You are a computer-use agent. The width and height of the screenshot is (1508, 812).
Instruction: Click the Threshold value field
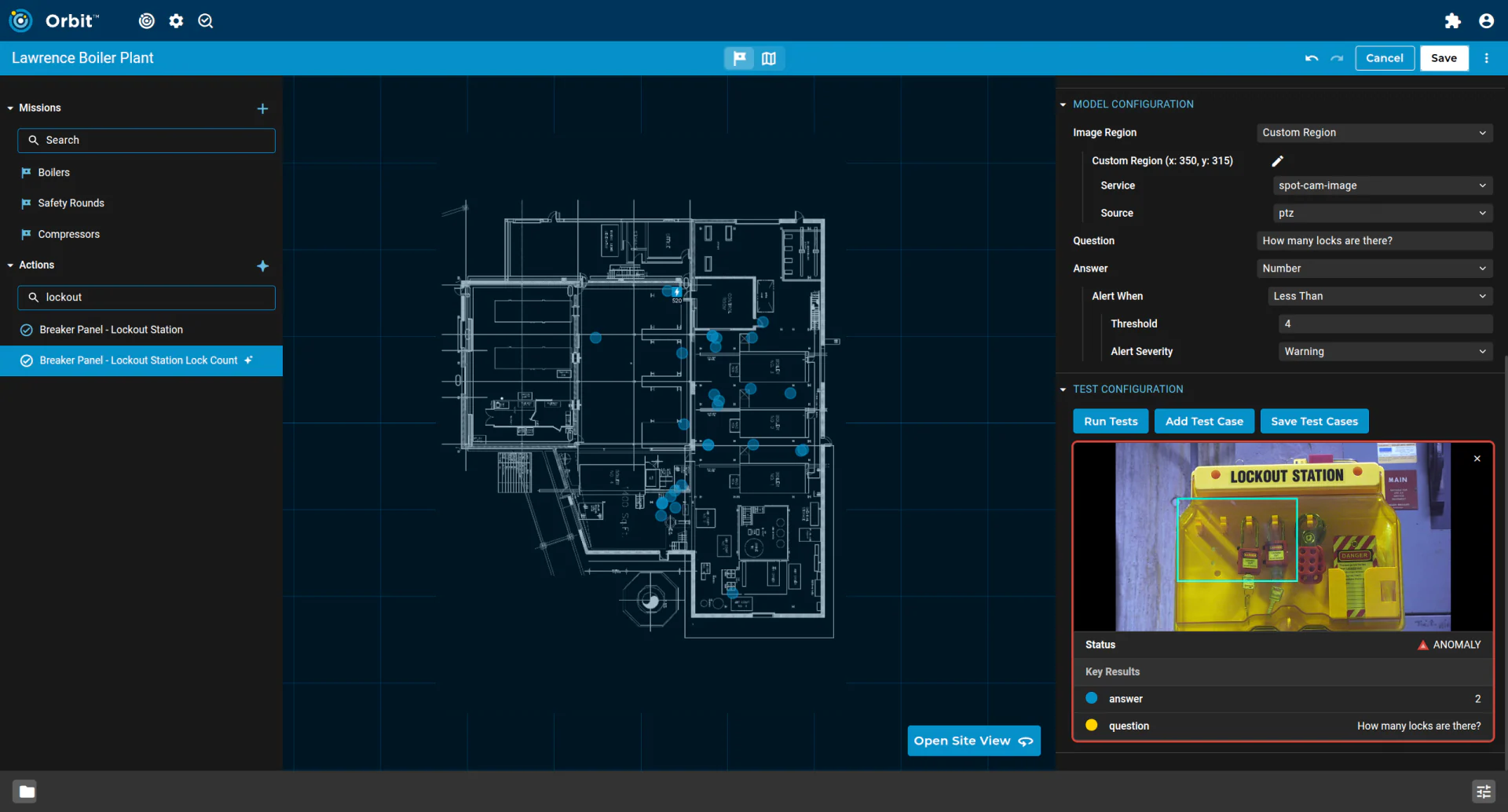(x=1385, y=324)
